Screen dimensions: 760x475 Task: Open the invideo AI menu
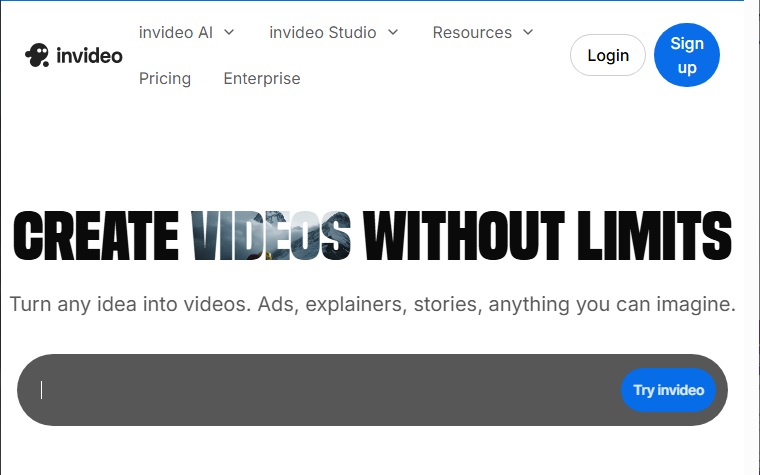pyautogui.click(x=175, y=32)
